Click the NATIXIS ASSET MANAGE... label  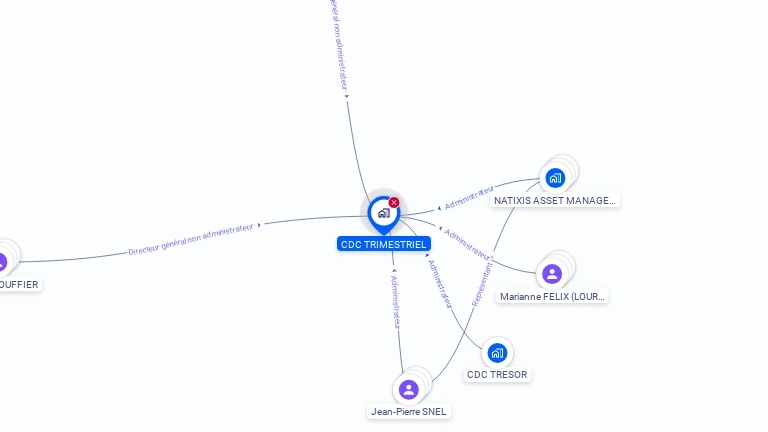(x=555, y=200)
